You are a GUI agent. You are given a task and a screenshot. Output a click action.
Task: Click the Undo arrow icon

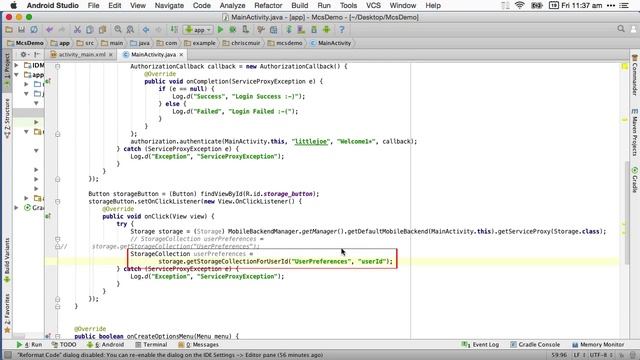(49, 29)
